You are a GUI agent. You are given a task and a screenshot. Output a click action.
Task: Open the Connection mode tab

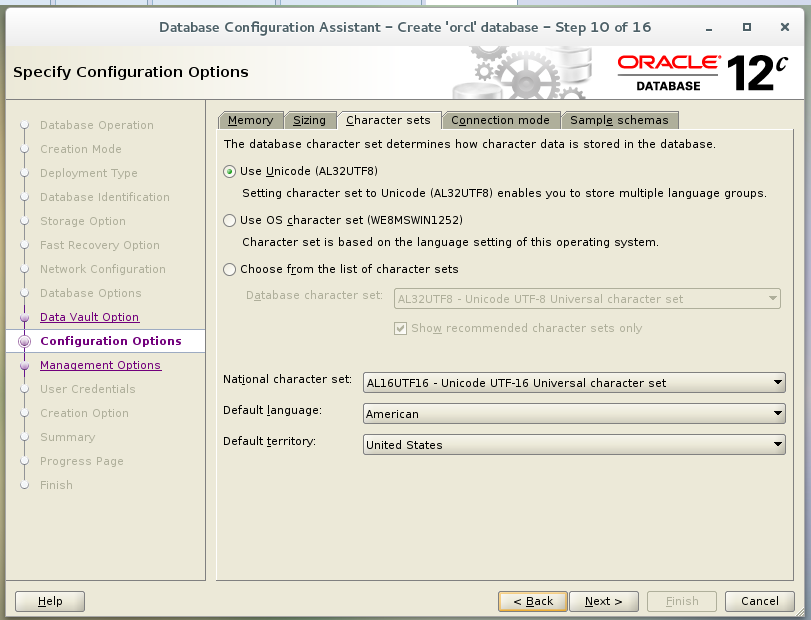tap(500, 120)
